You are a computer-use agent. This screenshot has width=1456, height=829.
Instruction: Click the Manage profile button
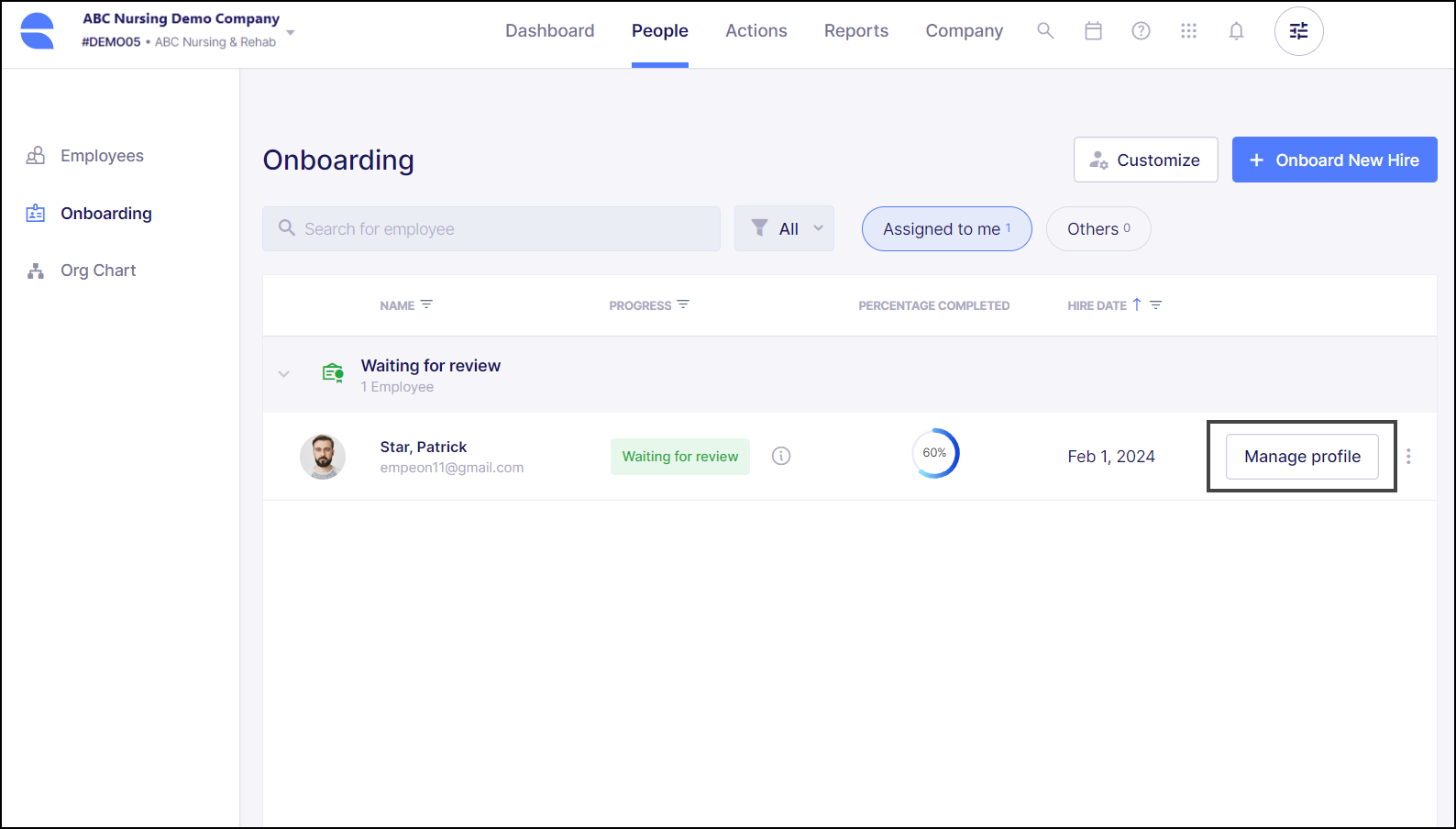1302,457
